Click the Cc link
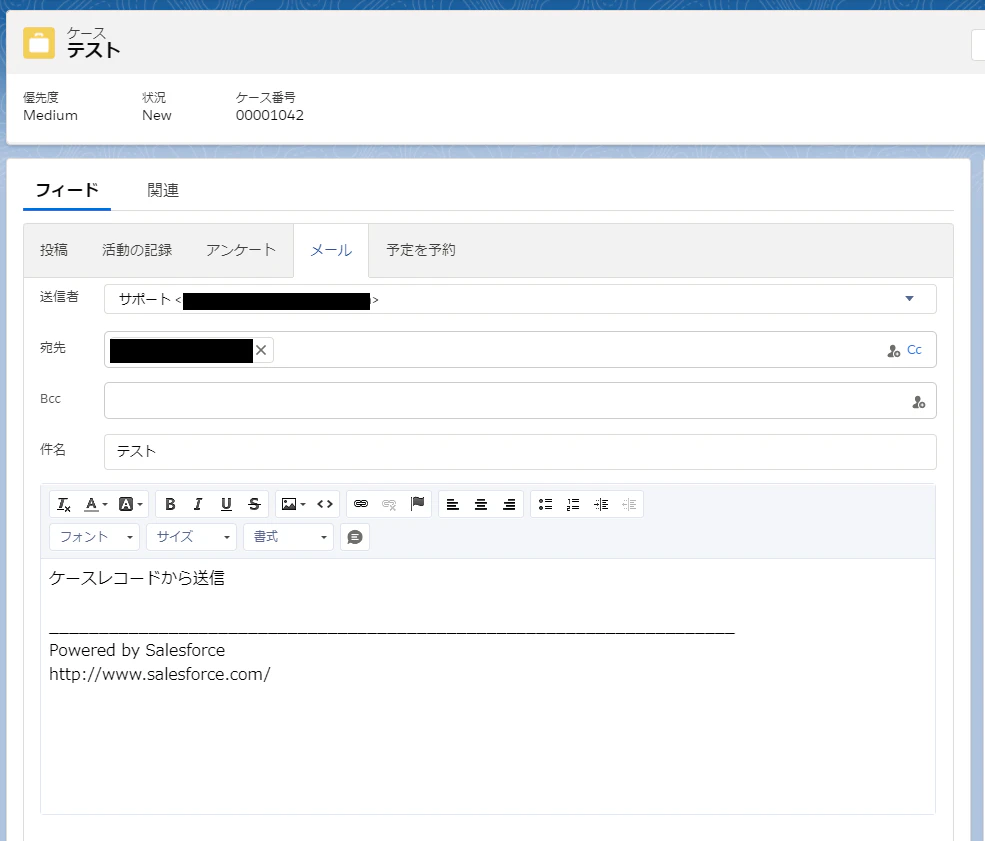The width and height of the screenshot is (985, 841). [914, 350]
